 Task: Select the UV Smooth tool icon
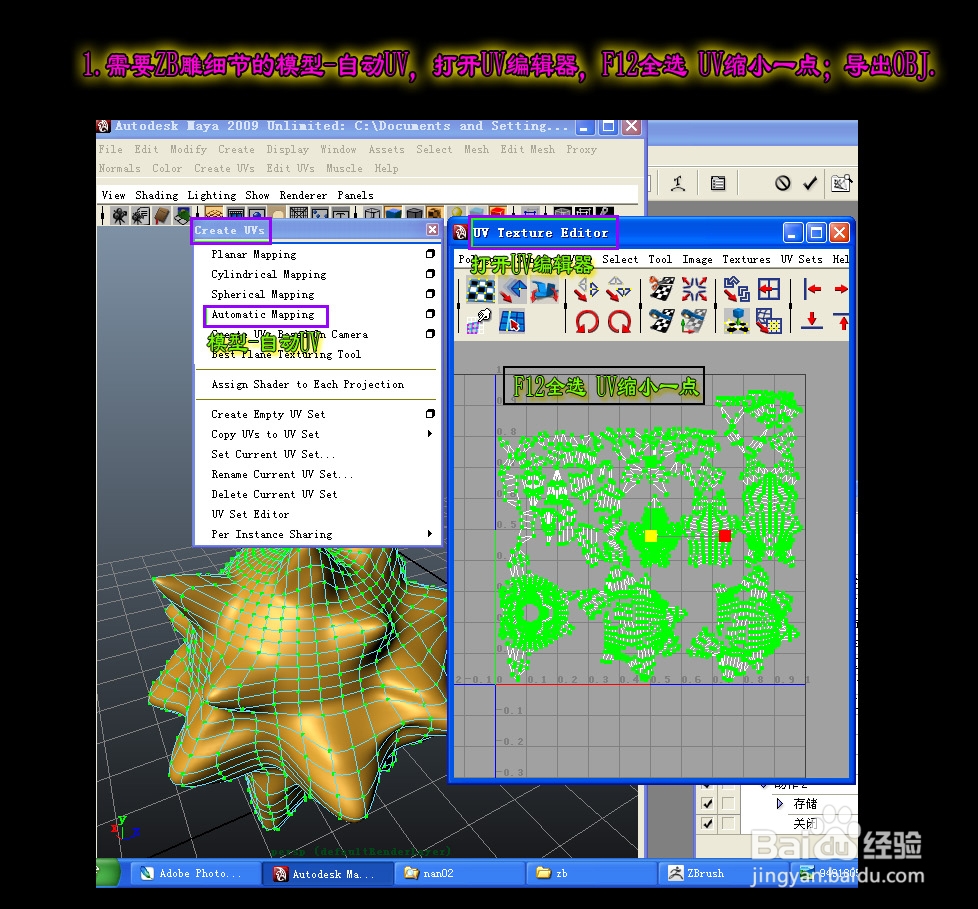(544, 291)
